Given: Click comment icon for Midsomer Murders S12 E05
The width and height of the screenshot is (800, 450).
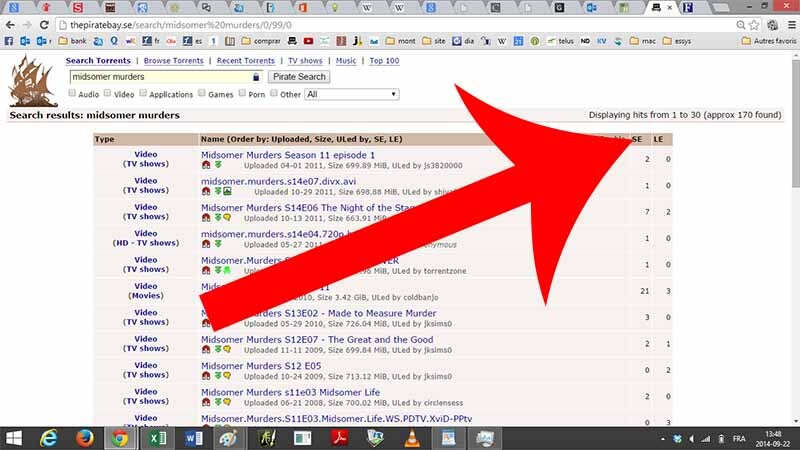Looking at the screenshot, I should (x=227, y=376).
